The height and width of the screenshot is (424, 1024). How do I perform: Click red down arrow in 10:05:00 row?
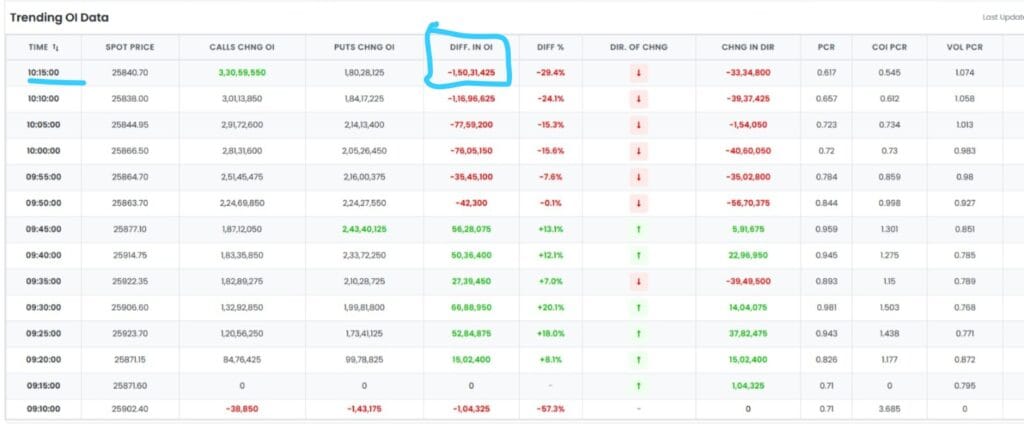637,125
